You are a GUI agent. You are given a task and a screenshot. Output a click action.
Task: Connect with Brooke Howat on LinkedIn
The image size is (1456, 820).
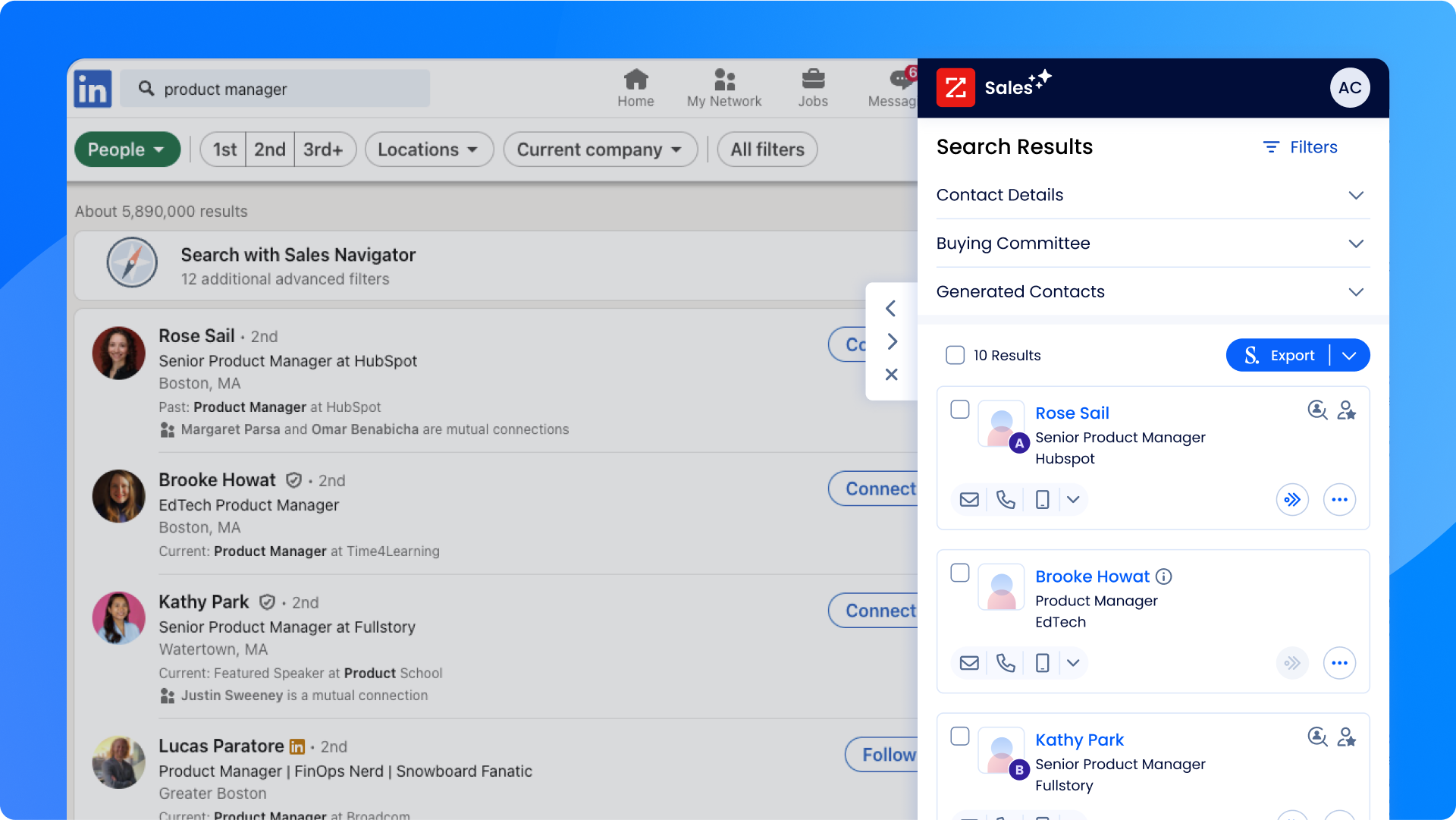pyautogui.click(x=874, y=489)
